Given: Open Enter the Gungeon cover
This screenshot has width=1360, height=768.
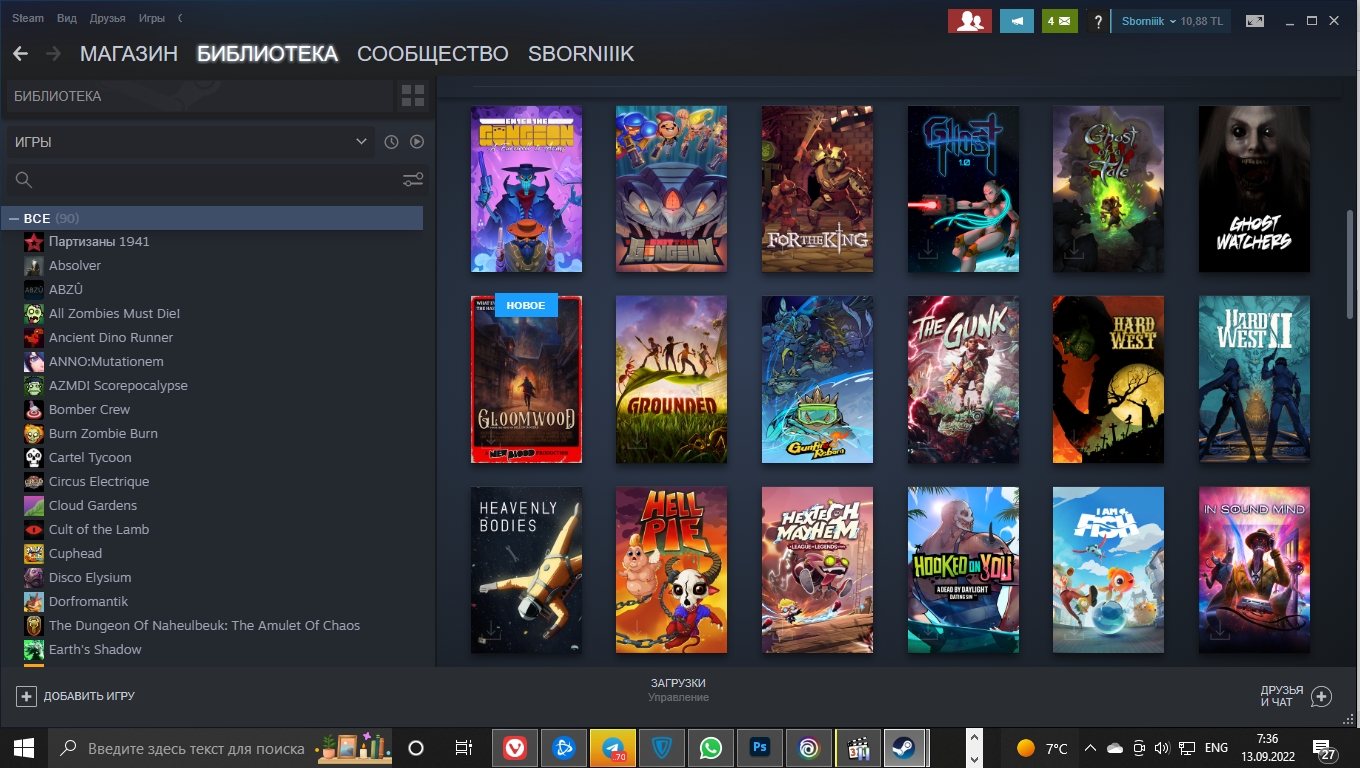Looking at the screenshot, I should 526,189.
